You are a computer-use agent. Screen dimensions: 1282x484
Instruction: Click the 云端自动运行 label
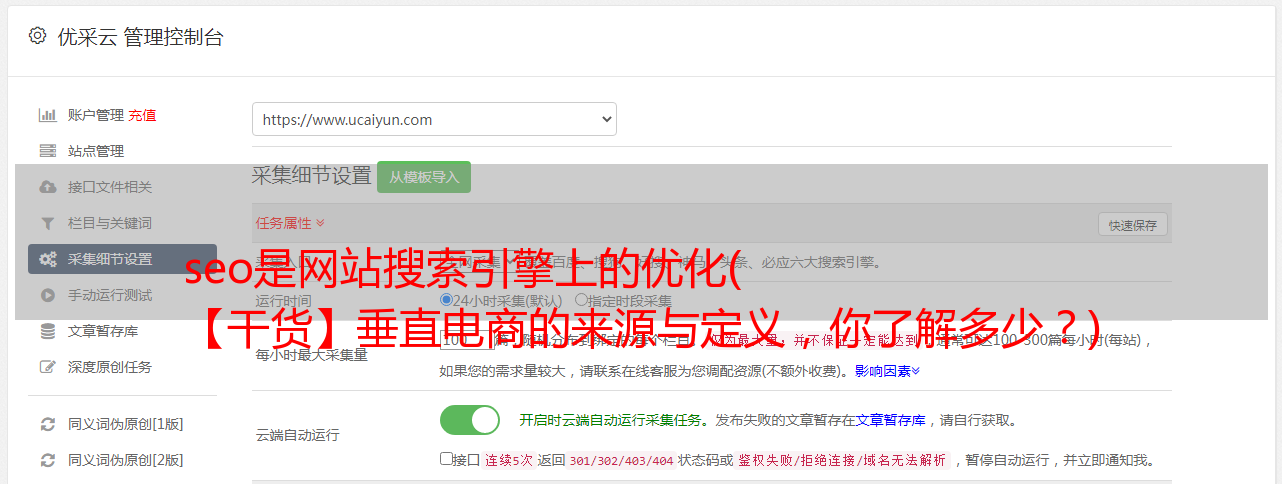click(297, 435)
